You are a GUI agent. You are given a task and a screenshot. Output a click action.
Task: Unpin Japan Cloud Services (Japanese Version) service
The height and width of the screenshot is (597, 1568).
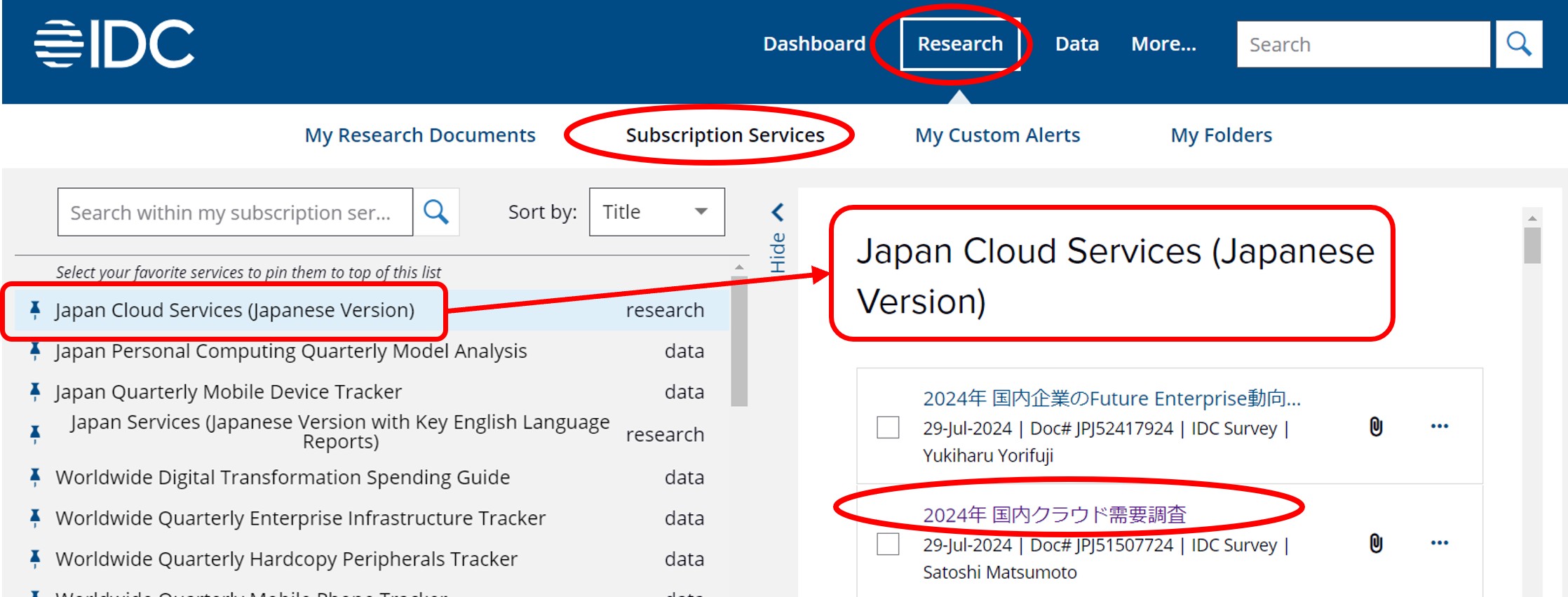coord(35,310)
